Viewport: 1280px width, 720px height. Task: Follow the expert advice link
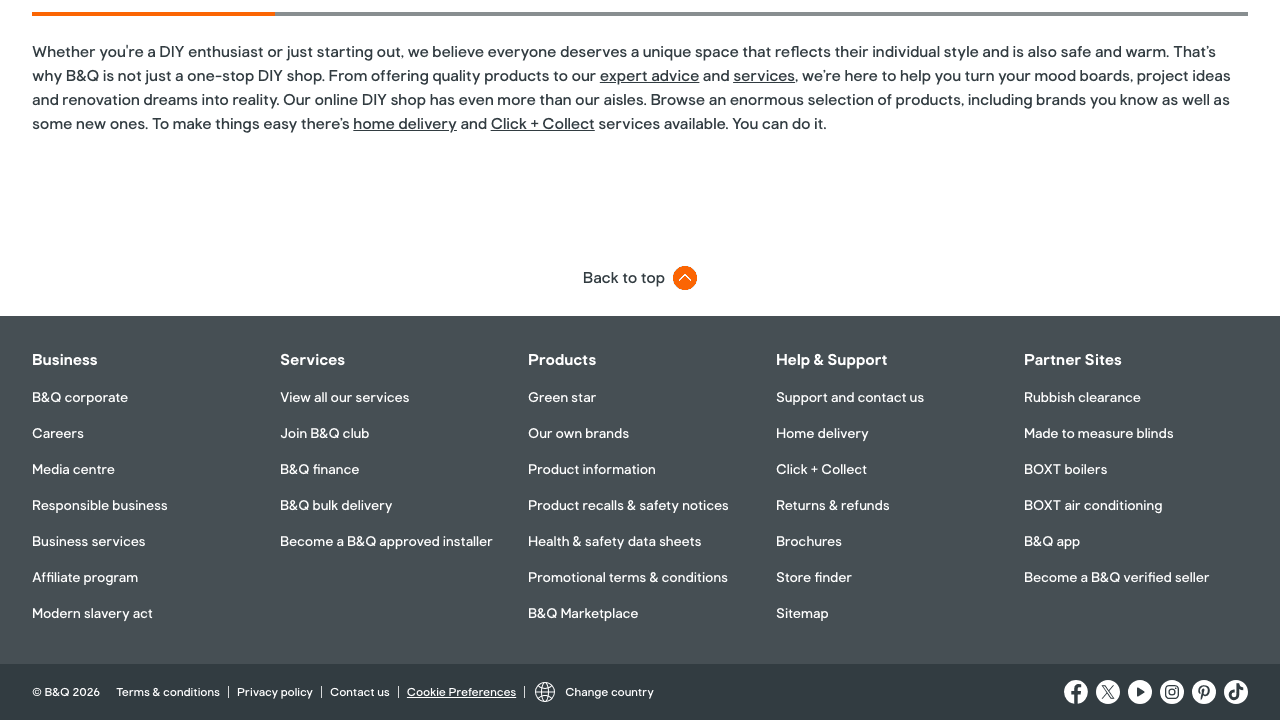click(649, 76)
